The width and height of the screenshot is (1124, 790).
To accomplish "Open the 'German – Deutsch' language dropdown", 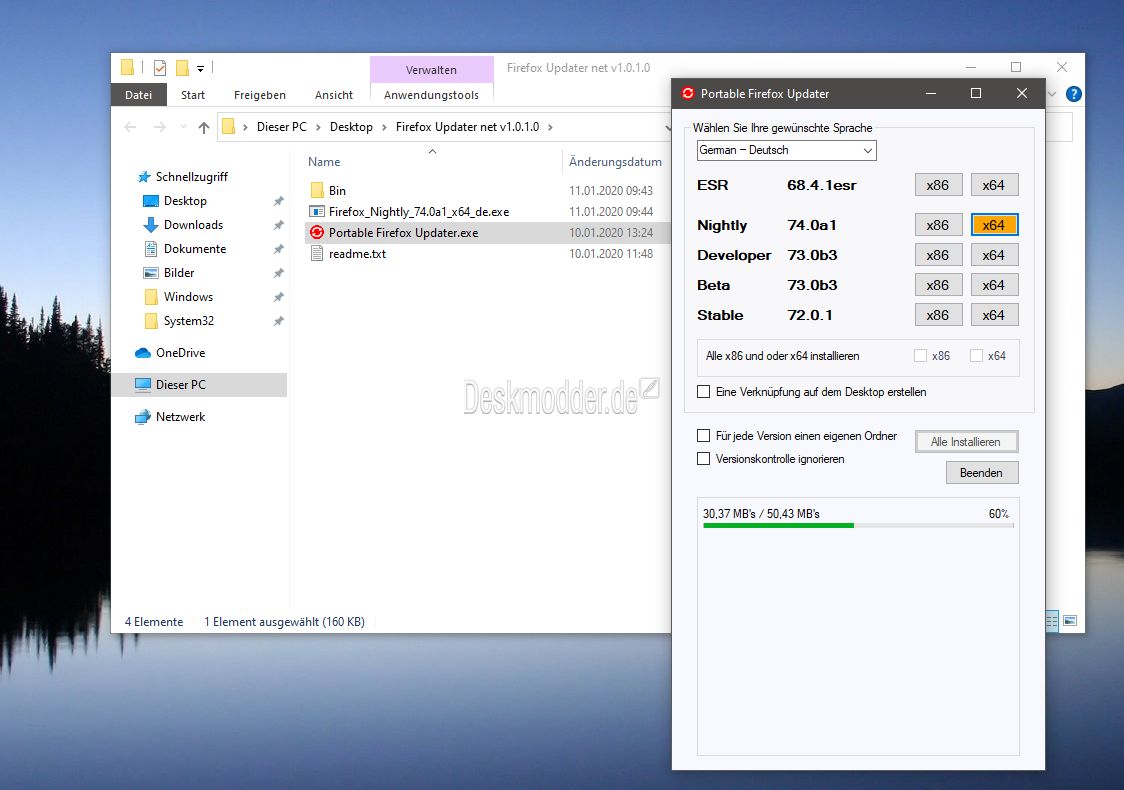I will (786, 150).
